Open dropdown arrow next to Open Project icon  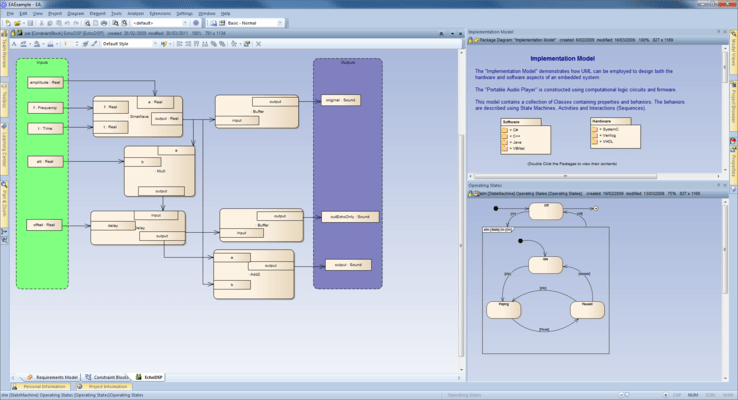pos(23,23)
